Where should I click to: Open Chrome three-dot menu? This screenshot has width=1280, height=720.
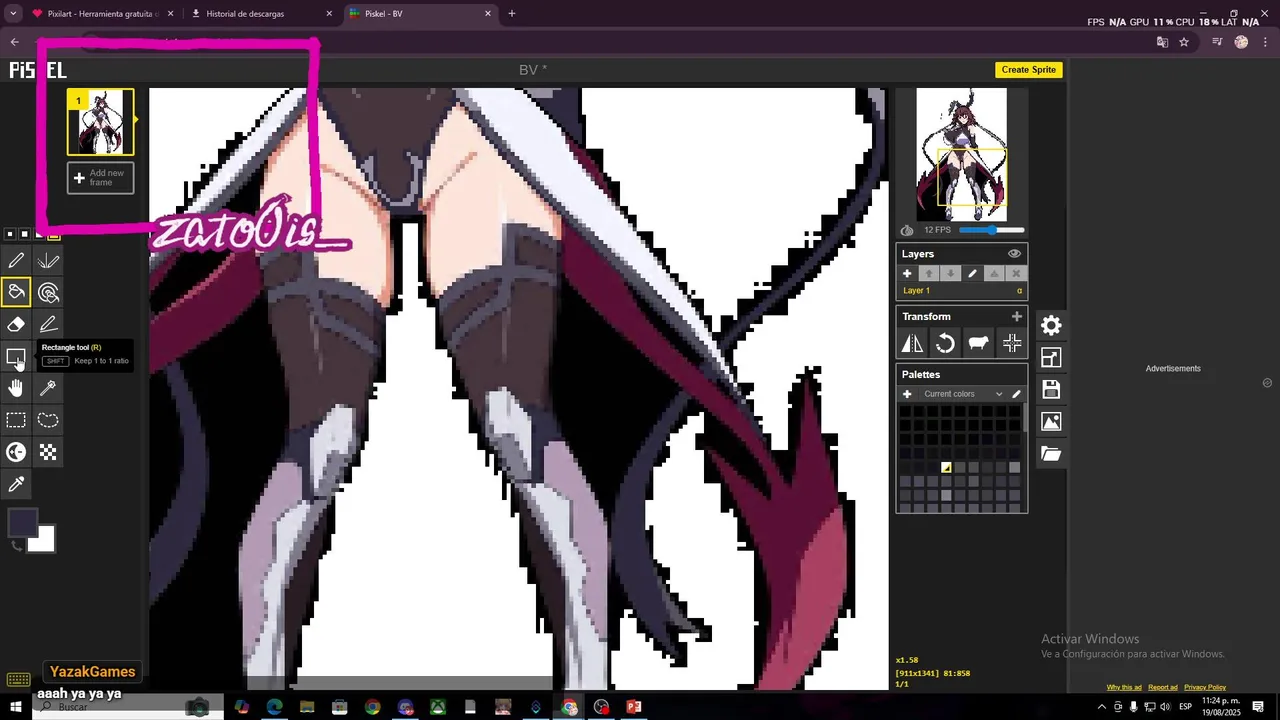click(1266, 42)
